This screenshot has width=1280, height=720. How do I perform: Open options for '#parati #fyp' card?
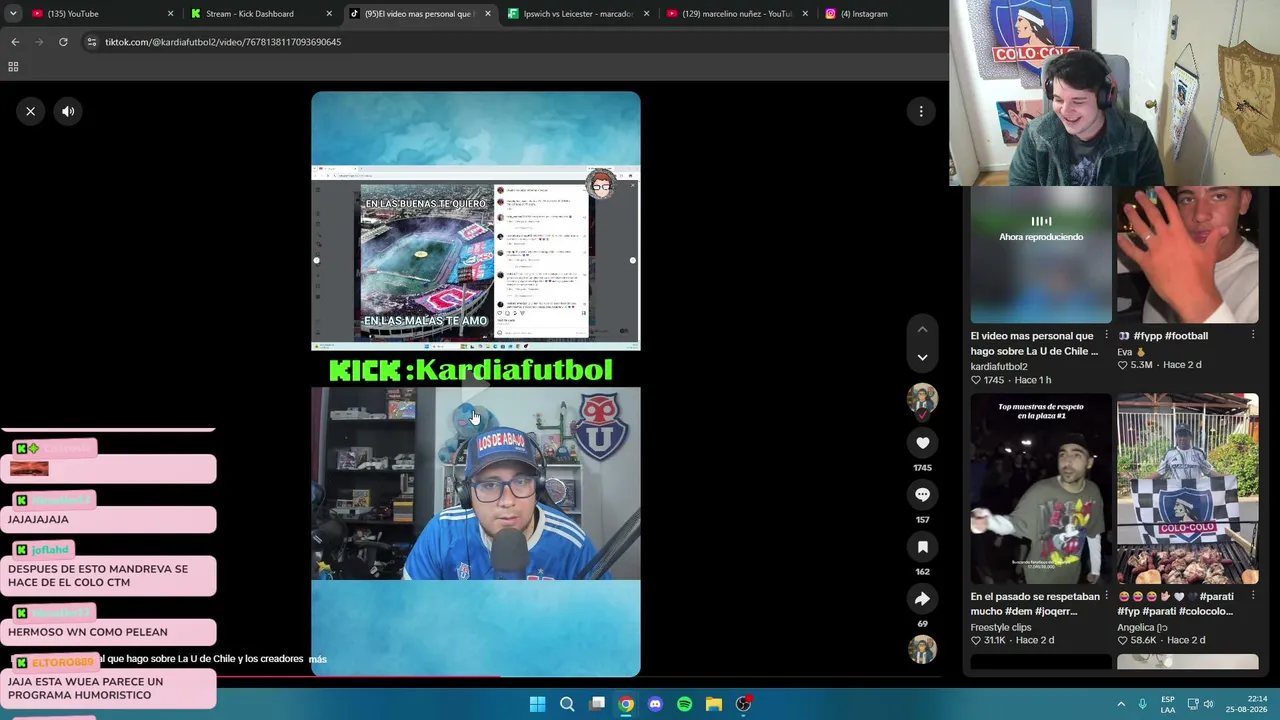pyautogui.click(x=1253, y=596)
